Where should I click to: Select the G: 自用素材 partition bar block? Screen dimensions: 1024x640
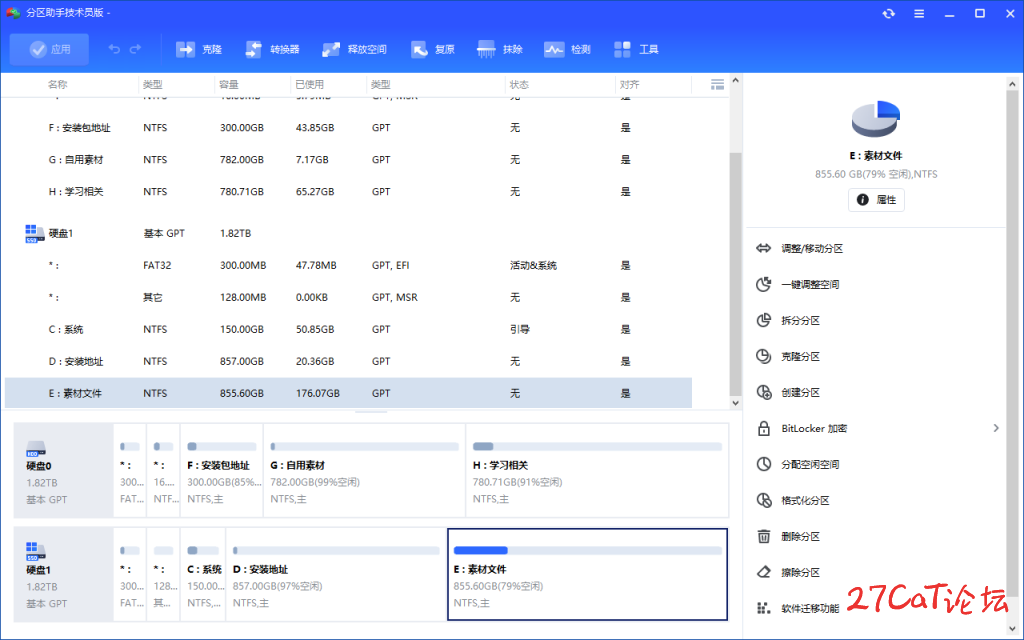pyautogui.click(x=364, y=469)
